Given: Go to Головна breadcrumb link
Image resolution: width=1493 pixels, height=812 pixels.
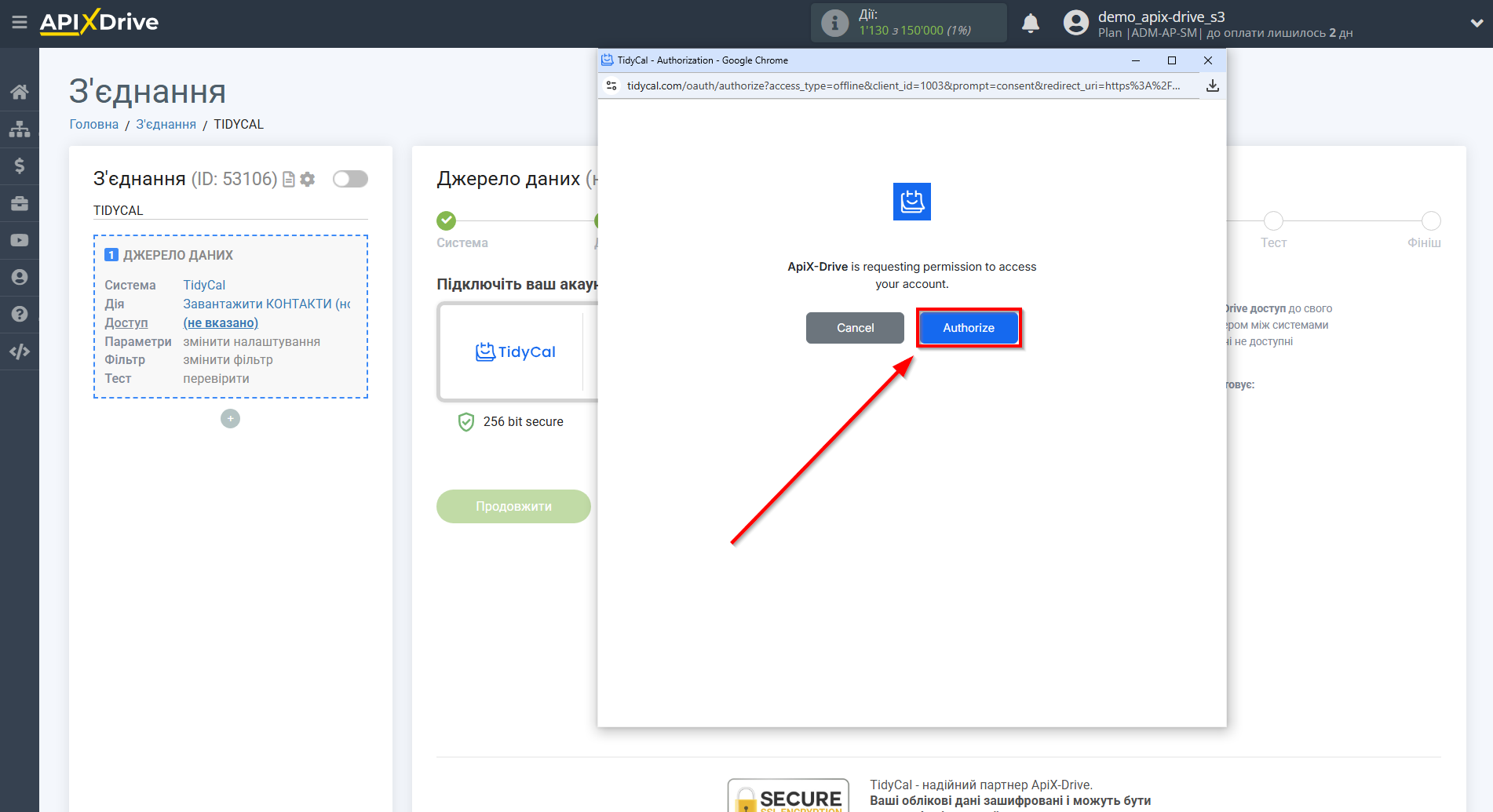Looking at the screenshot, I should 93,124.
